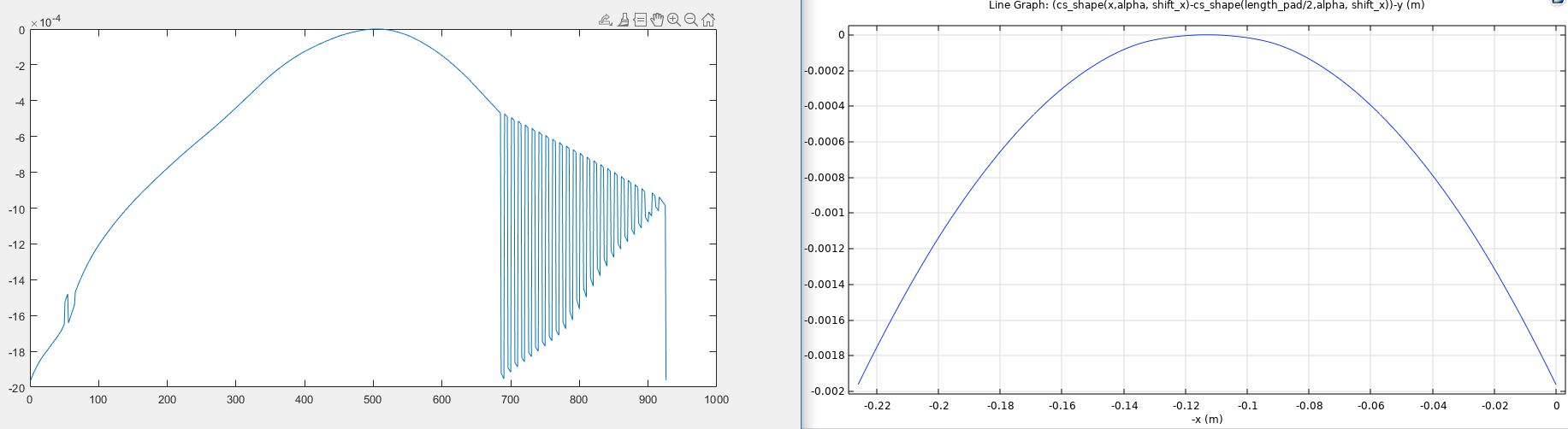Click the Line Graph title text
Viewport: 1568px width, 429px height.
[x=1206, y=5]
